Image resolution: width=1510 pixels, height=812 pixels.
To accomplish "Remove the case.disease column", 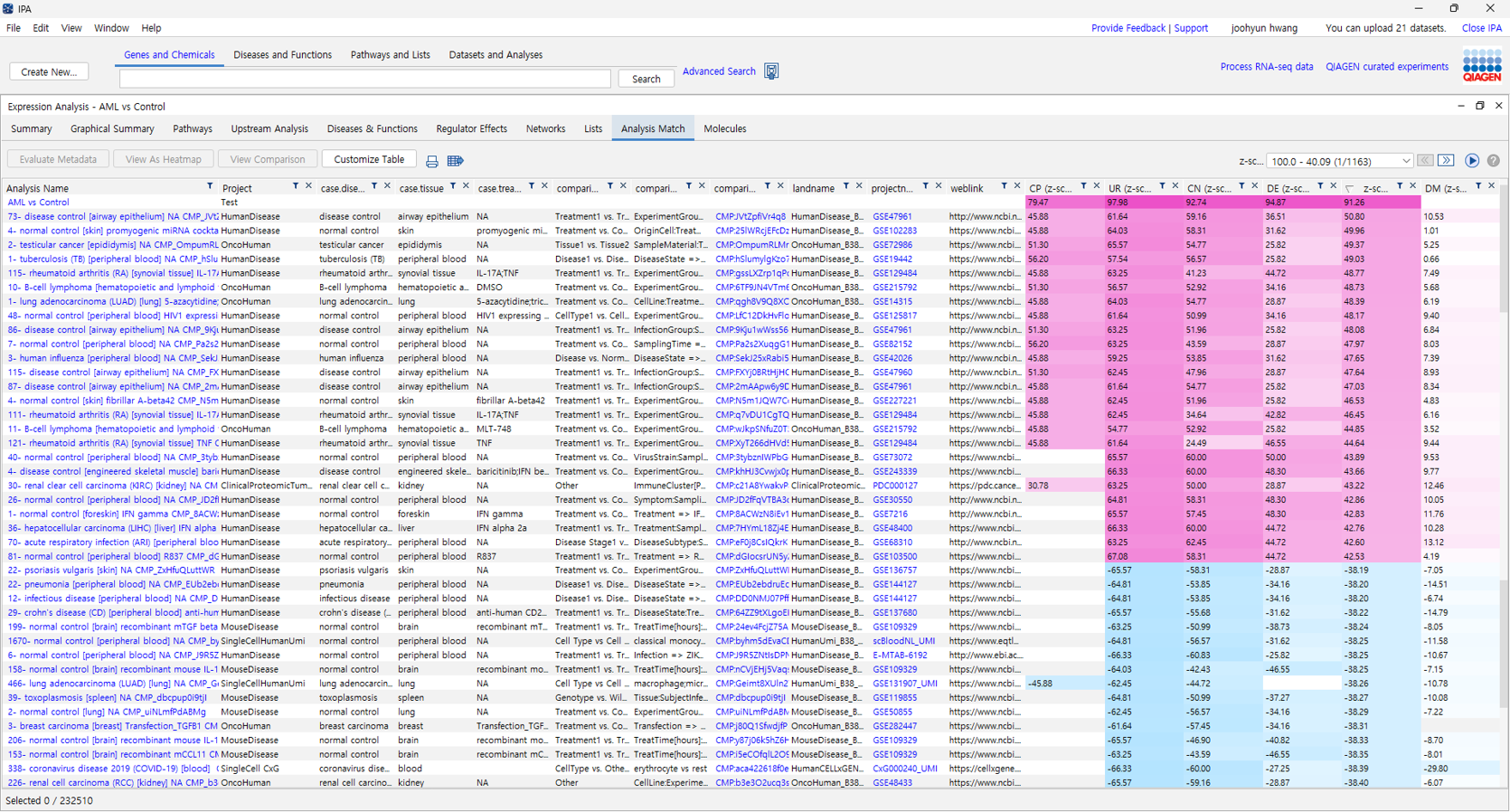I will pos(387,186).
